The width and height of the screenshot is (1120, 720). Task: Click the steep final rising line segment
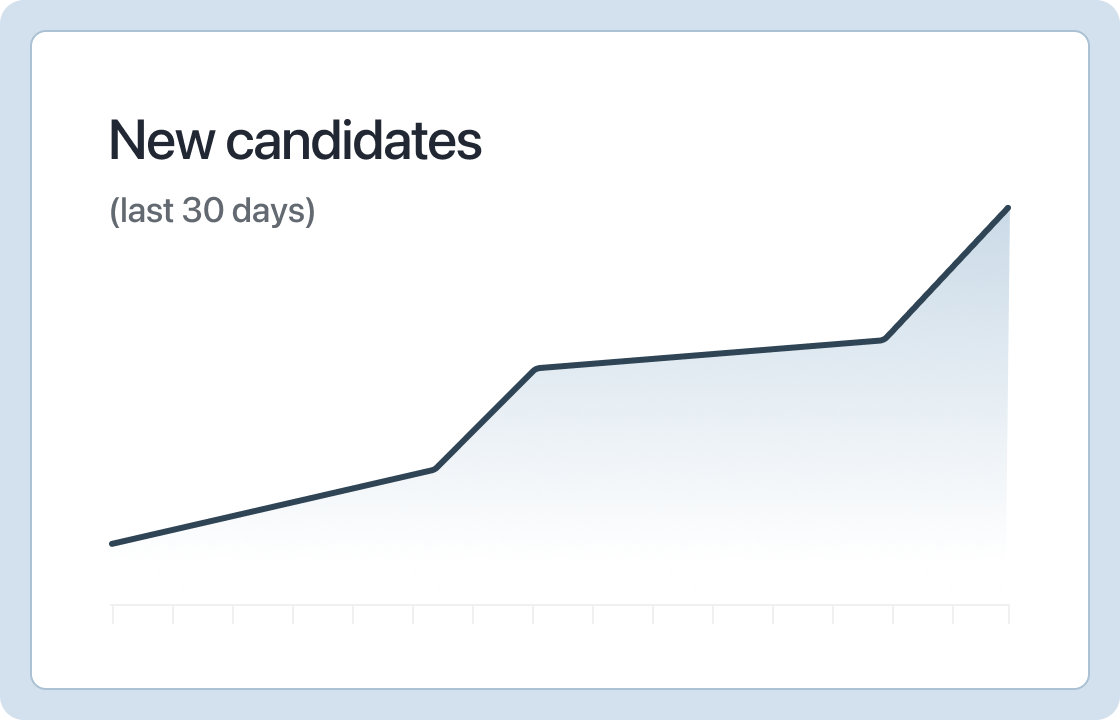click(946, 274)
